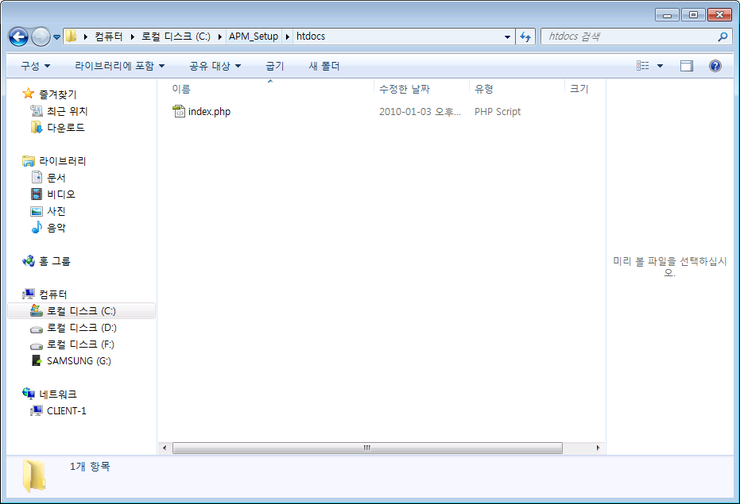Select 로컬 디스크 (D:) in sidebar

tap(82, 328)
